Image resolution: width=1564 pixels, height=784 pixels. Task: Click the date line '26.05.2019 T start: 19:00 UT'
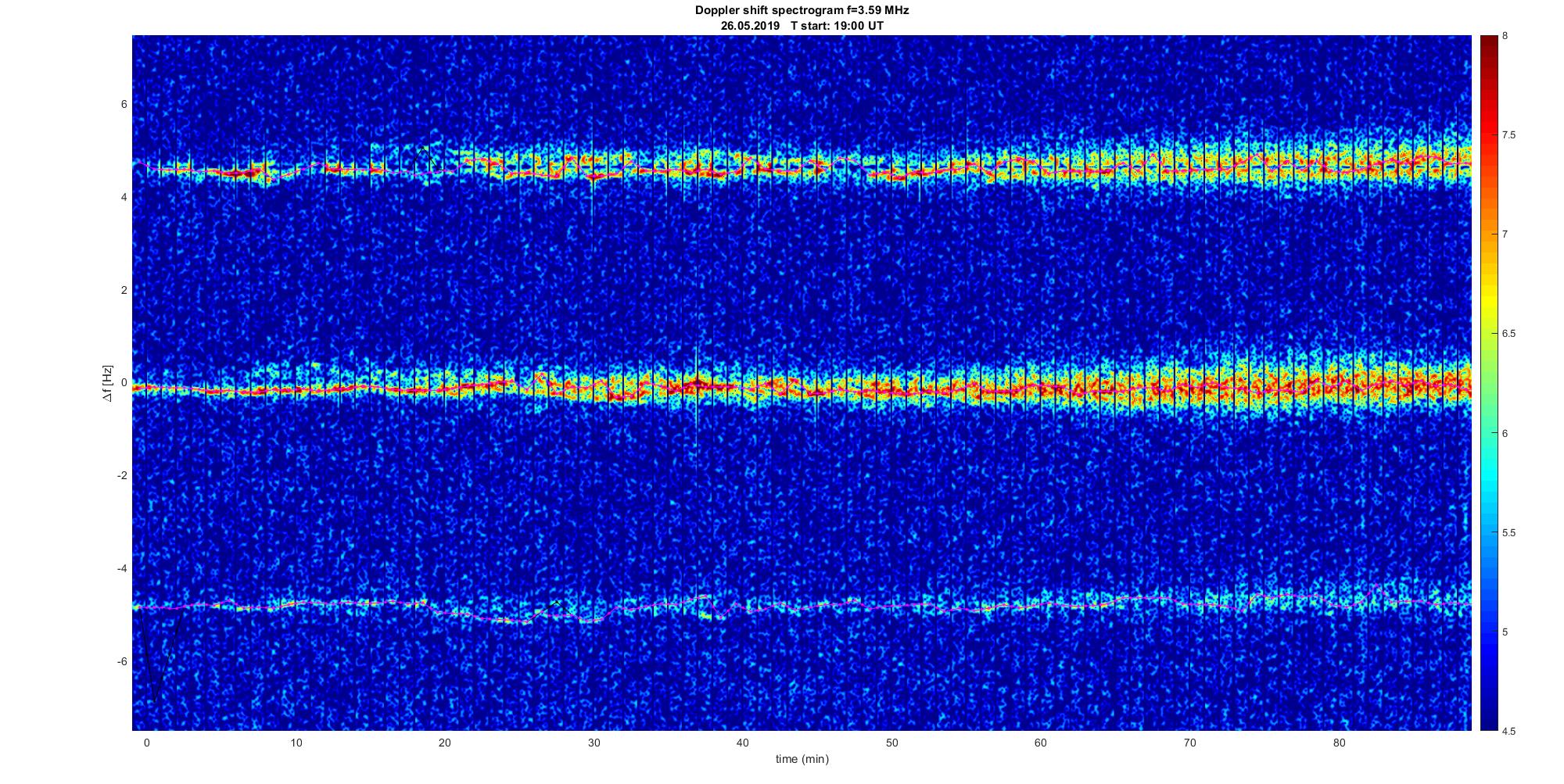point(802,25)
